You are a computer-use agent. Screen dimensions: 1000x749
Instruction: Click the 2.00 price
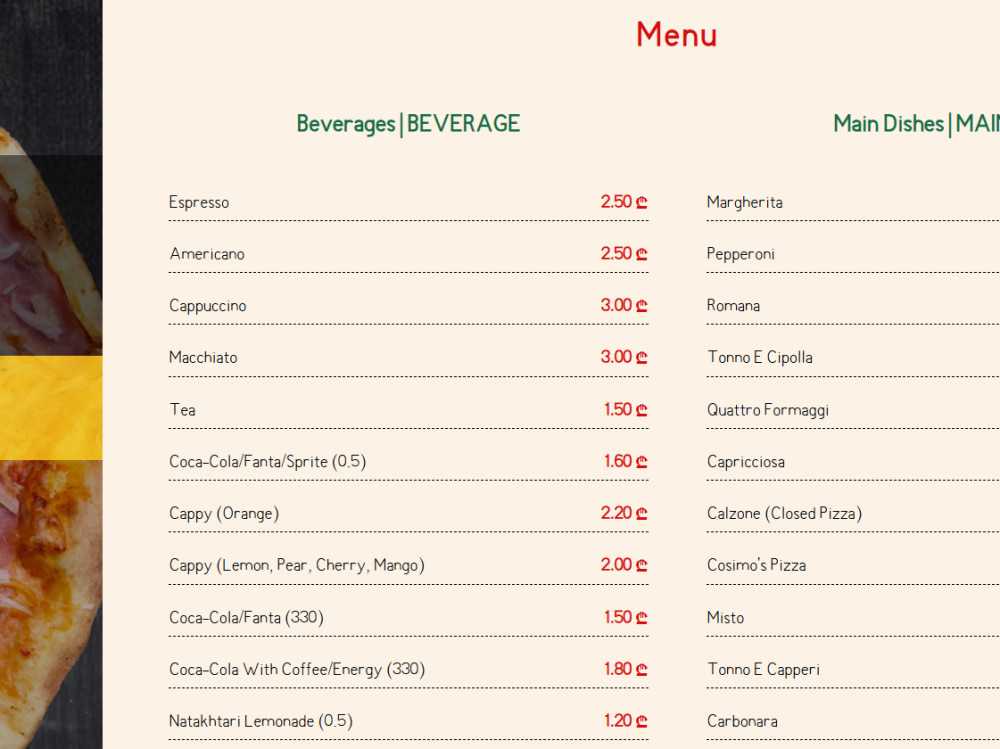pos(624,564)
